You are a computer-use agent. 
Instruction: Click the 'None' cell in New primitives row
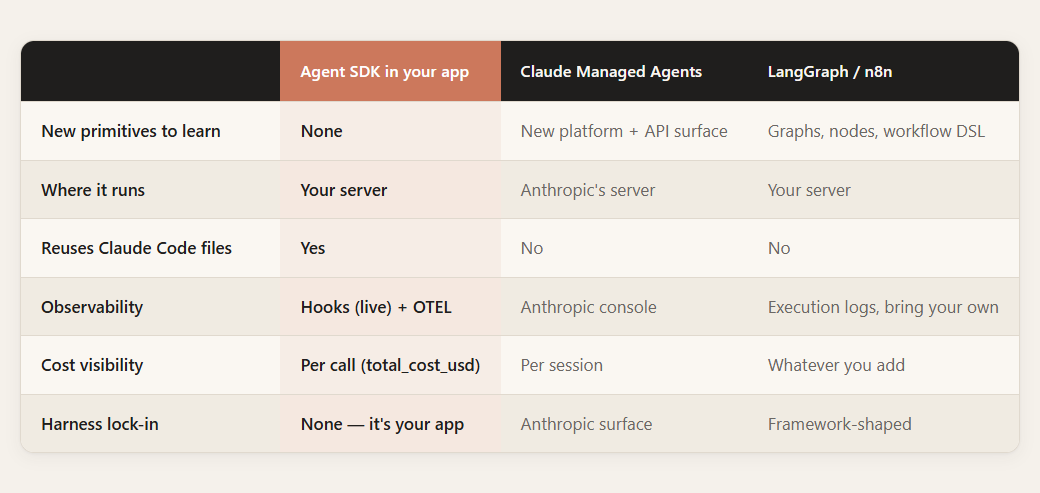322,131
